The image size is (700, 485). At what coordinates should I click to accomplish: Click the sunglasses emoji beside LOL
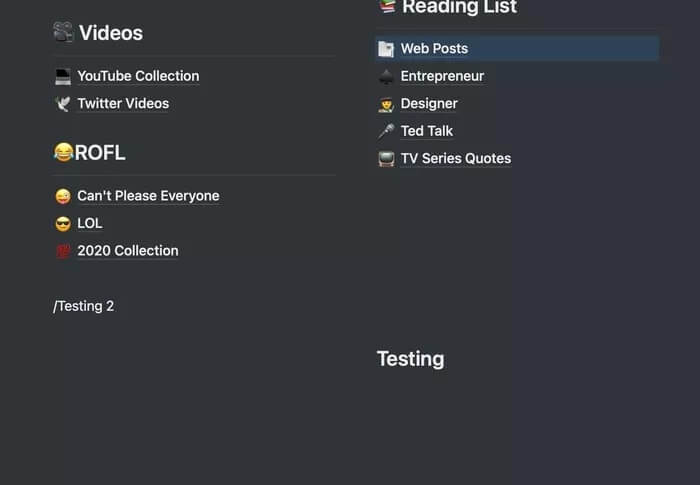coord(63,224)
